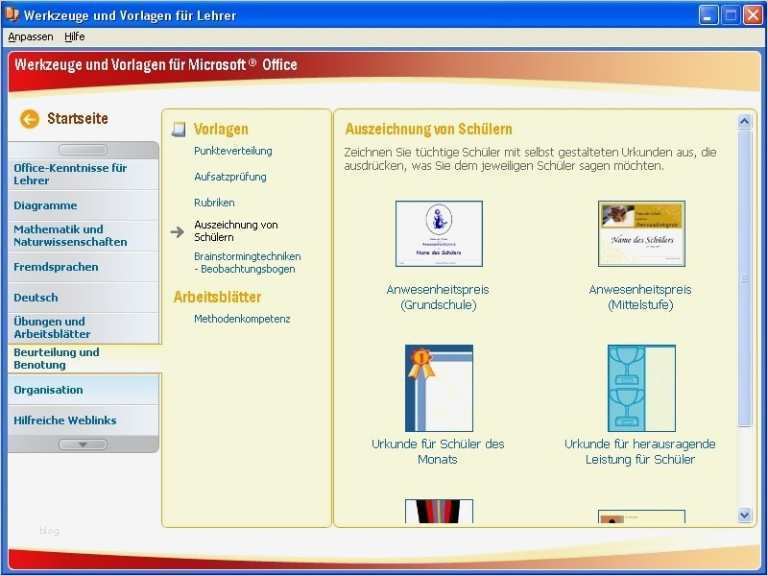Minimize the Werkzeuge und Vorlagen window

point(708,15)
